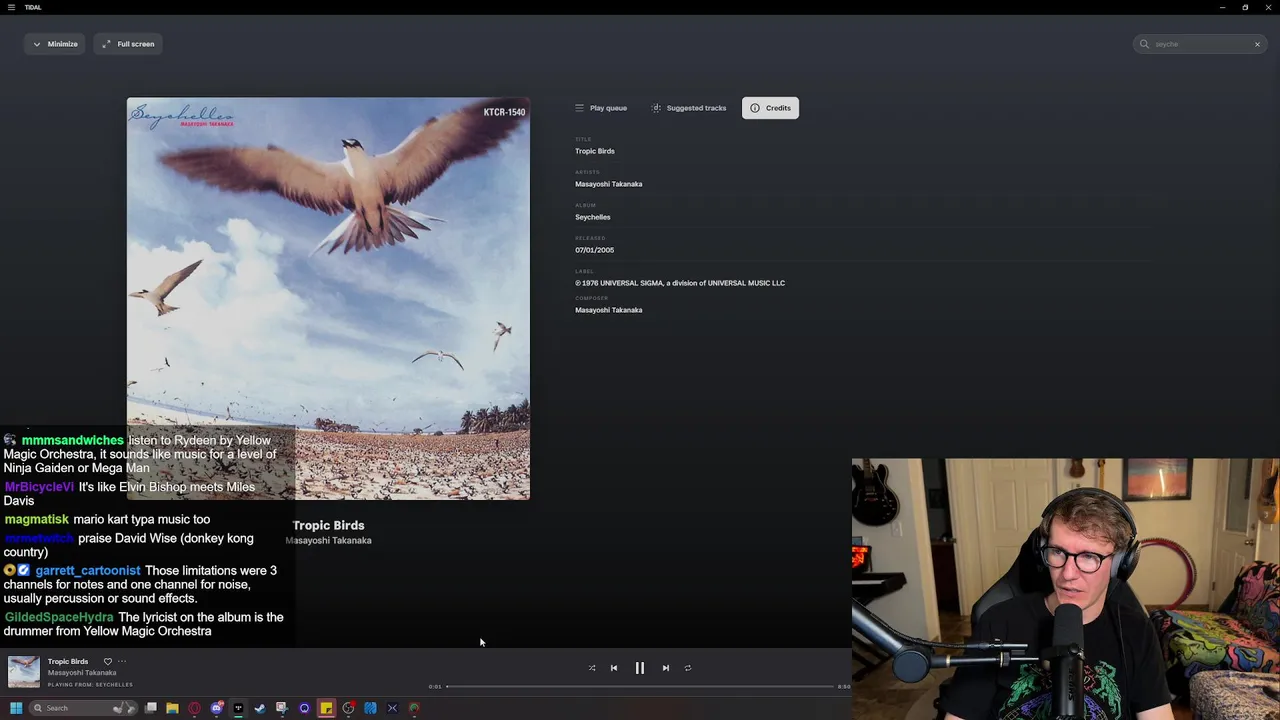Click chat username mmmsandwiches
This screenshot has width=1280, height=720.
pyautogui.click(x=72, y=441)
